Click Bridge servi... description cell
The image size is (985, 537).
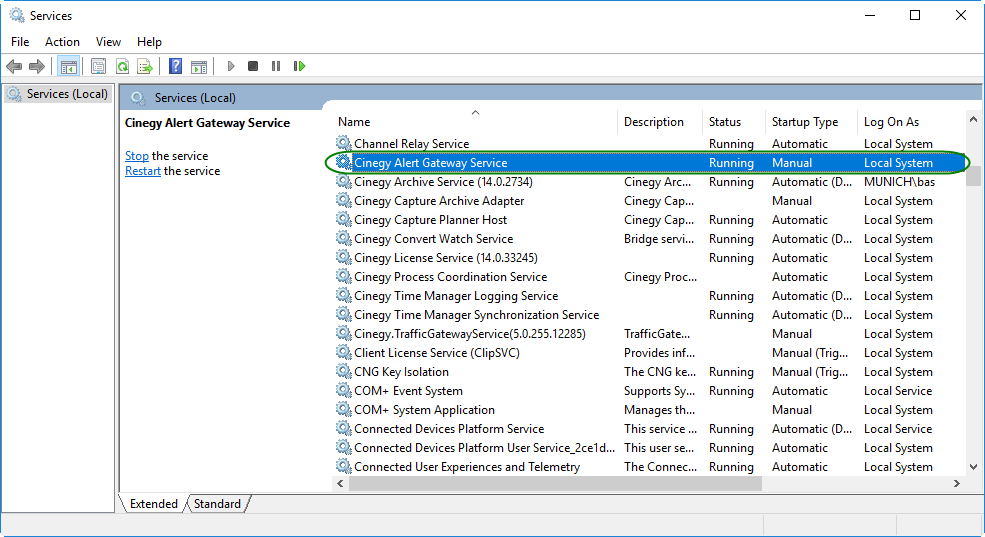pos(659,239)
